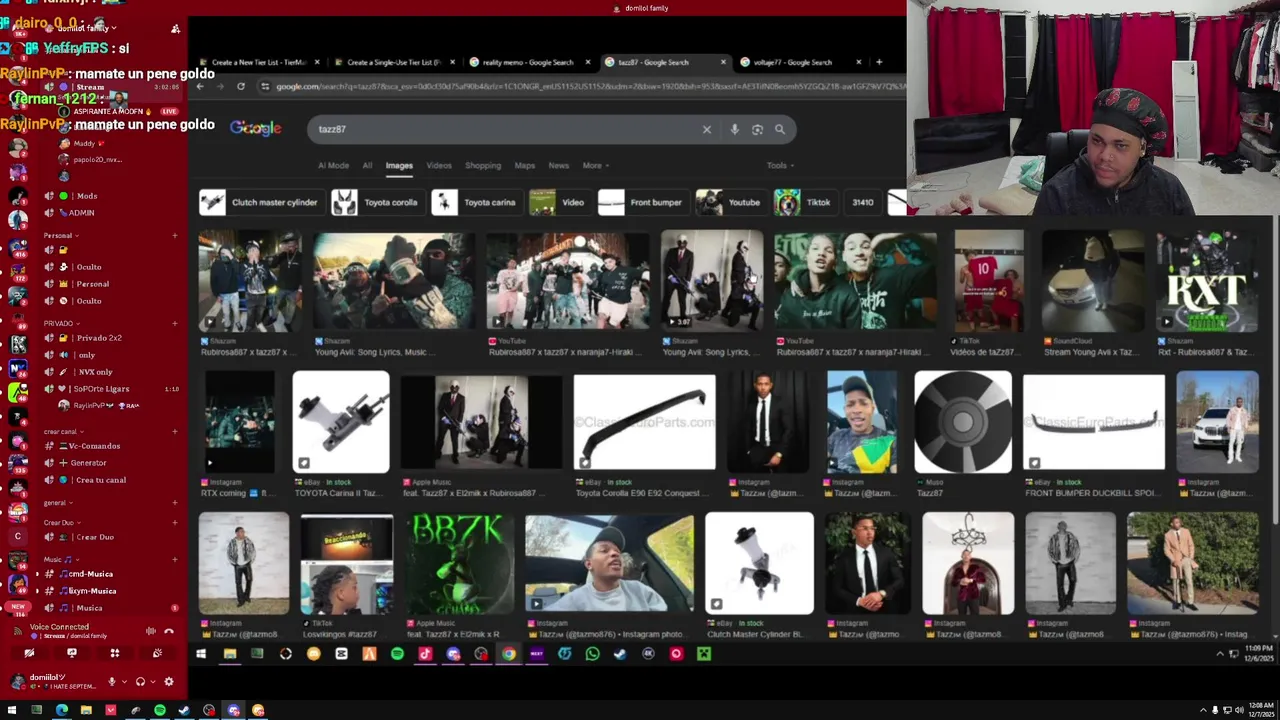Click the bottom taskbar Windows Start button
Viewport: 1280px width, 720px height.
click(x=11, y=710)
